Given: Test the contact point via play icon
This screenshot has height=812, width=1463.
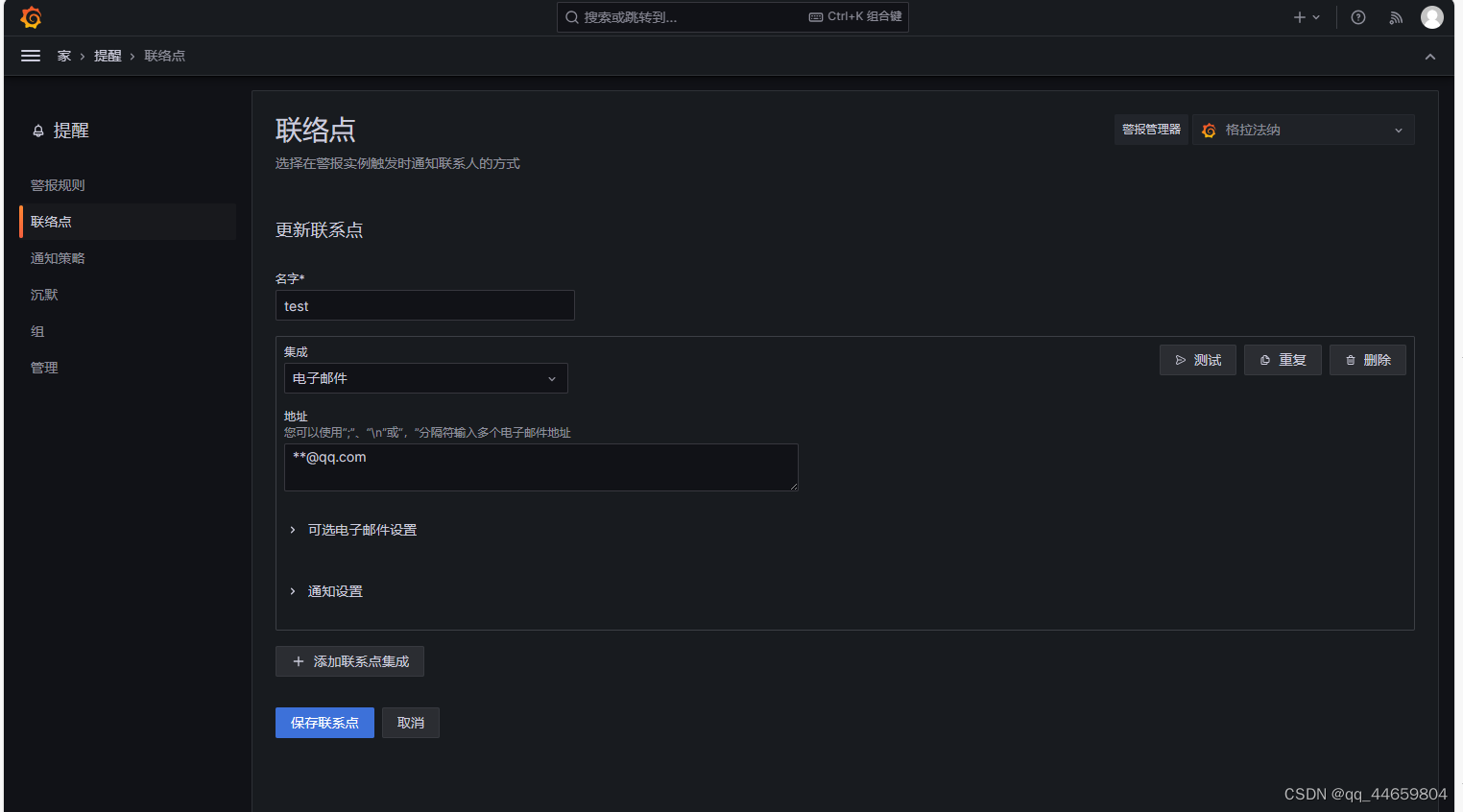Looking at the screenshot, I should point(1197,359).
